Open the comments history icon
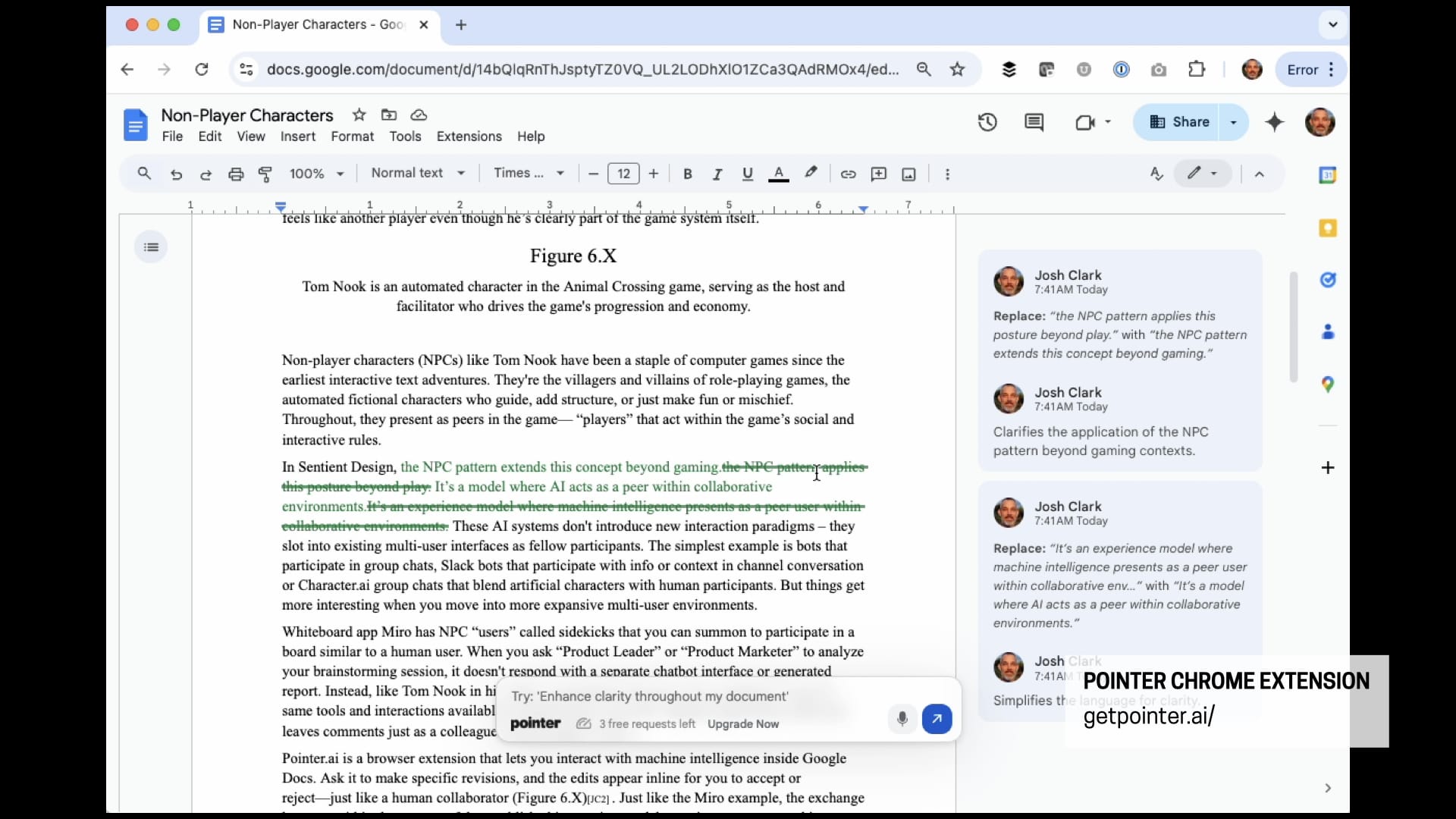This screenshot has width=1456, height=819. tap(1034, 122)
